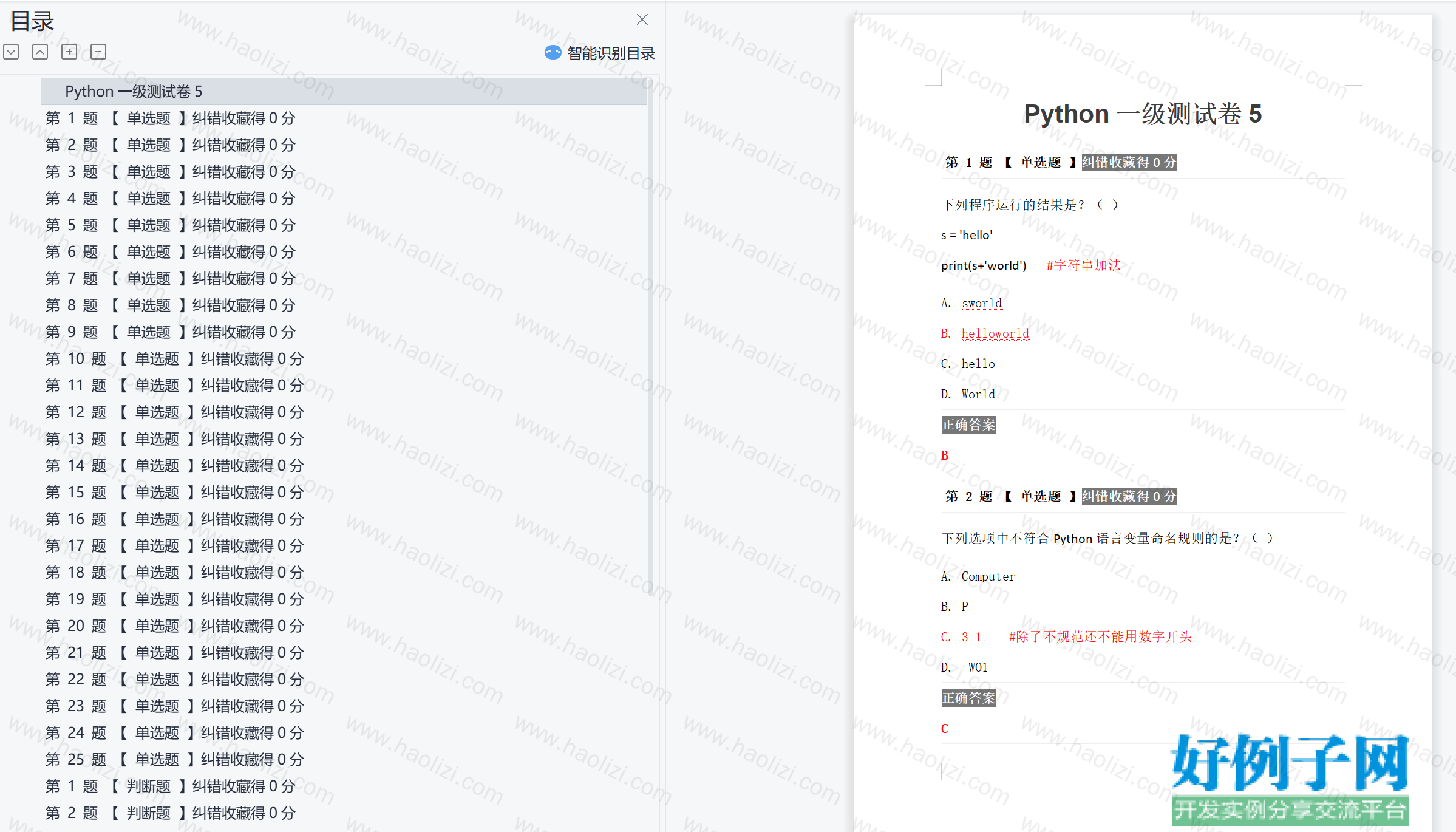Run 智能识别目录 smart outline detection
This screenshot has width=1456, height=832.
tap(600, 53)
